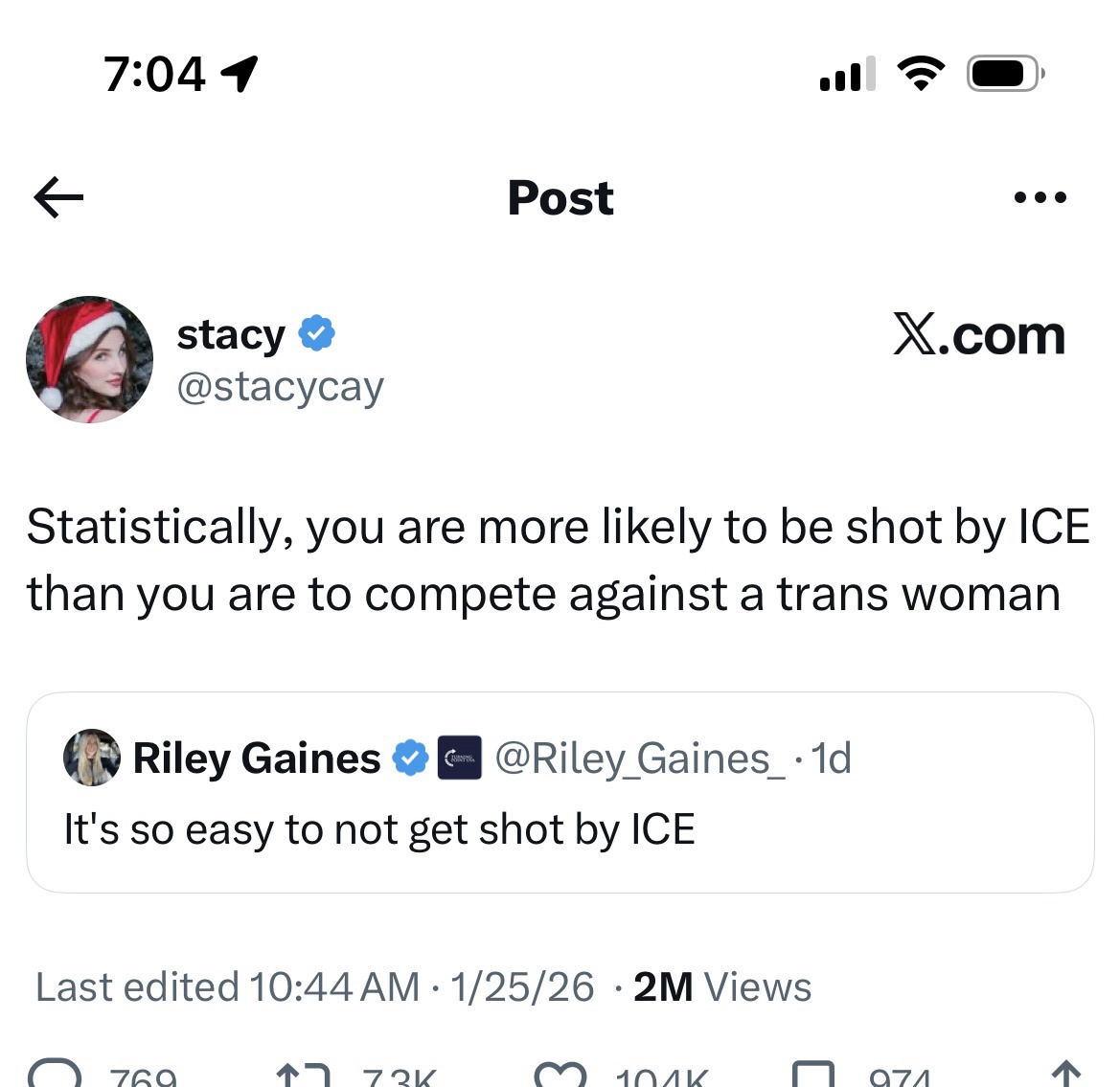Like the post with heart icon

pos(560,1075)
